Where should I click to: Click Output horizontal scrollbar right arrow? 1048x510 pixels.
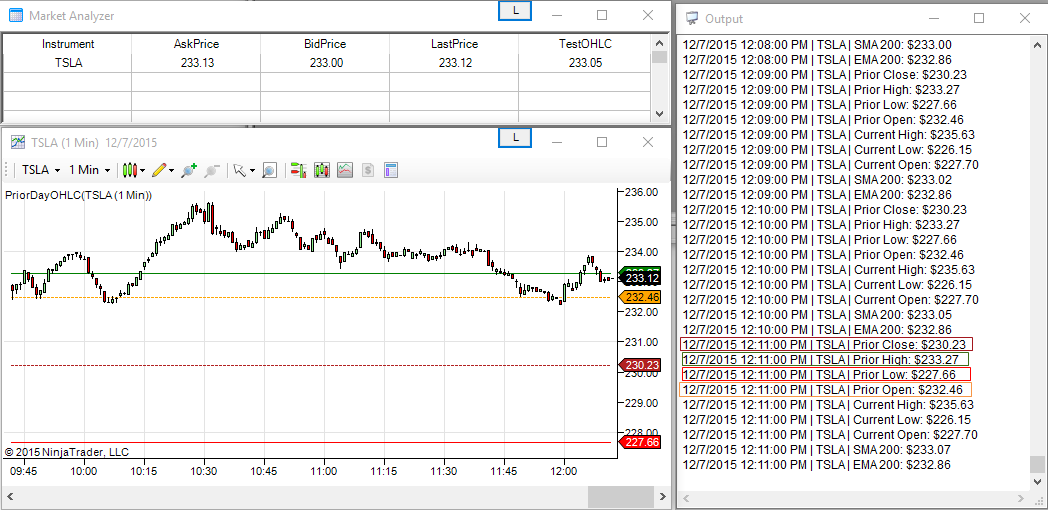tap(1023, 499)
